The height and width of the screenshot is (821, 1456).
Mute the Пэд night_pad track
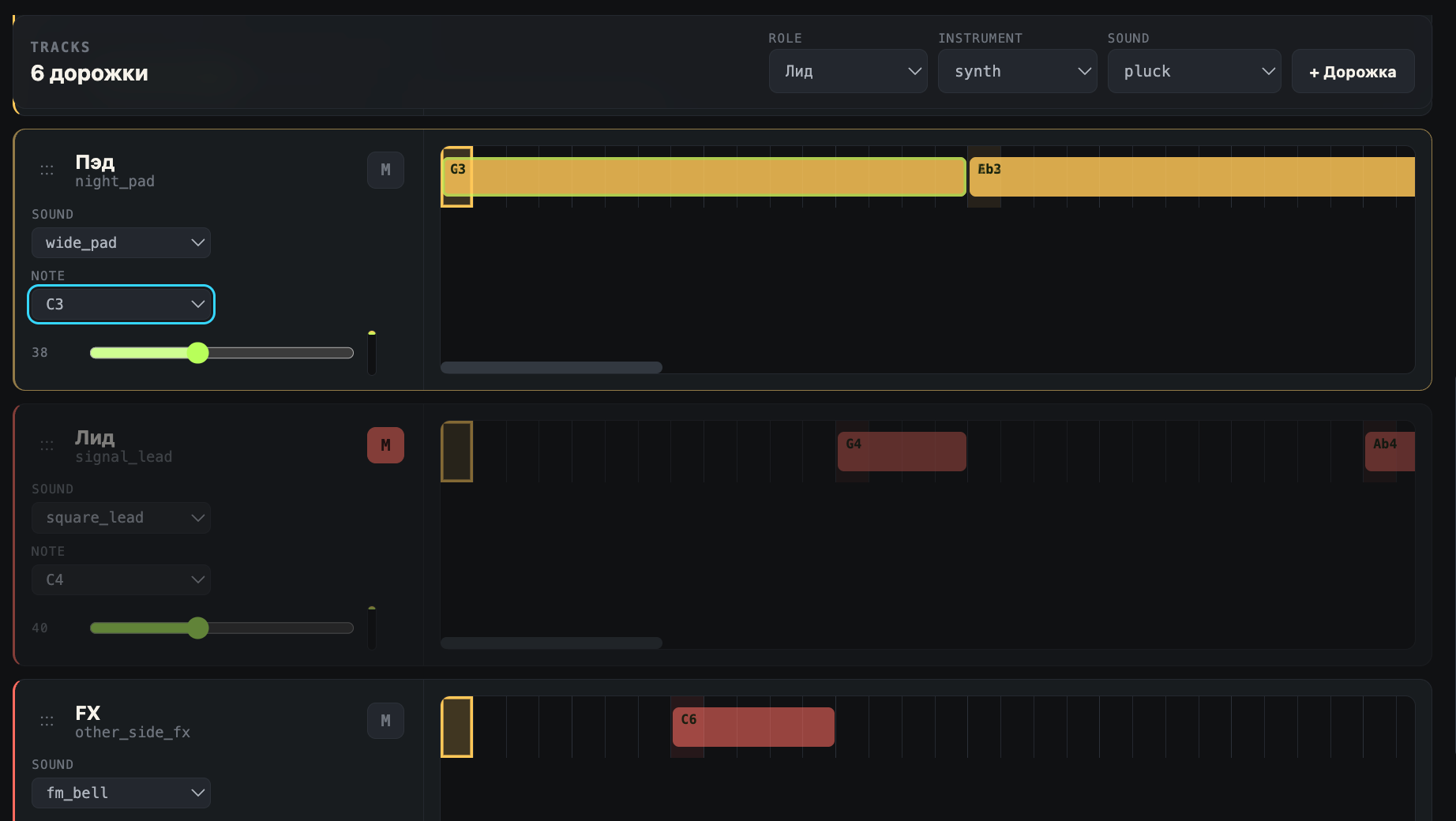point(385,170)
